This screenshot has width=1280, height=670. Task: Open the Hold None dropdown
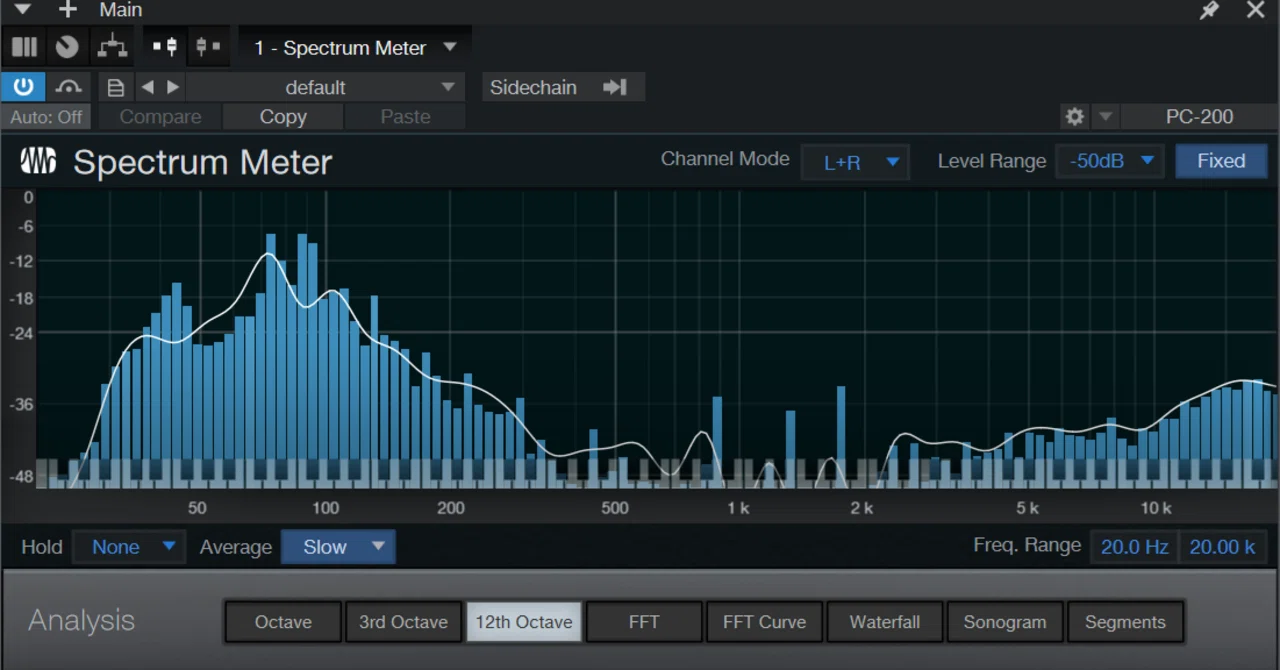[x=129, y=547]
